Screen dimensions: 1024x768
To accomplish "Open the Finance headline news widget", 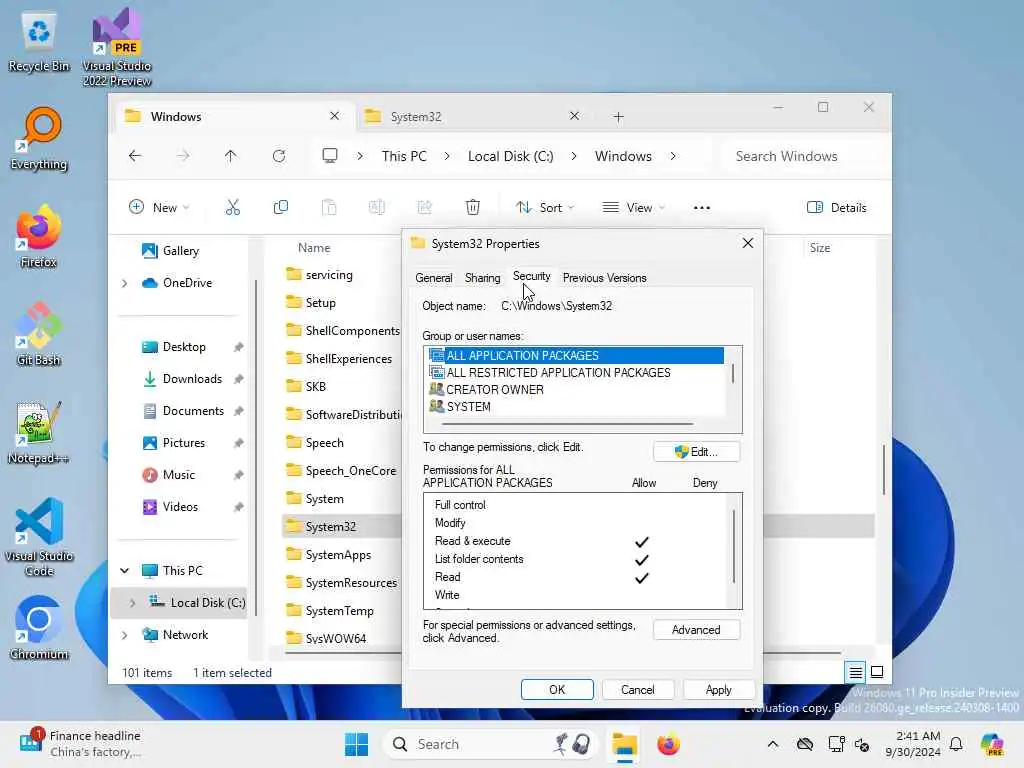I will (x=80, y=744).
